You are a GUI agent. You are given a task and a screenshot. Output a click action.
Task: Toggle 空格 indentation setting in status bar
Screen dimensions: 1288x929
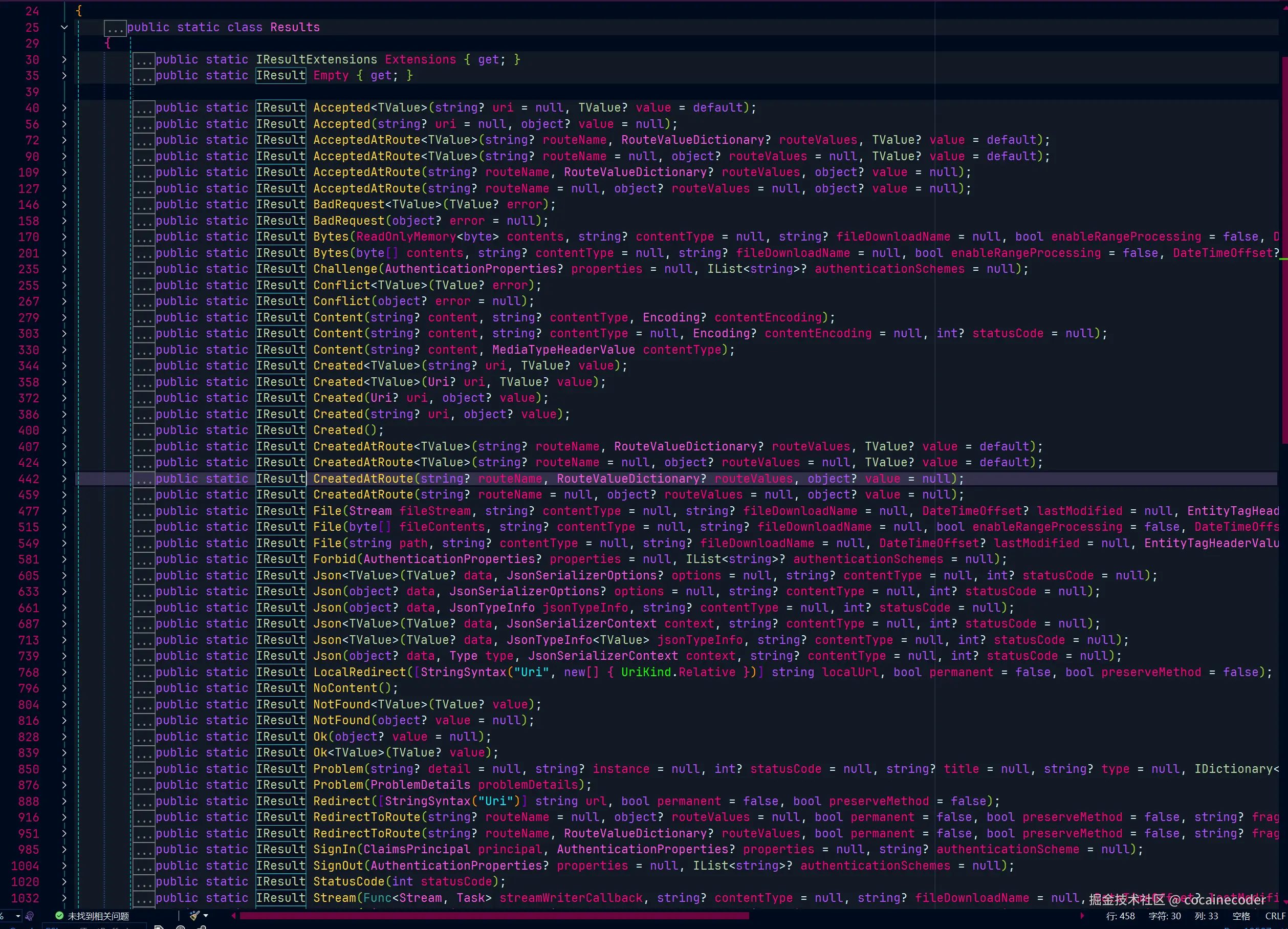1241,916
